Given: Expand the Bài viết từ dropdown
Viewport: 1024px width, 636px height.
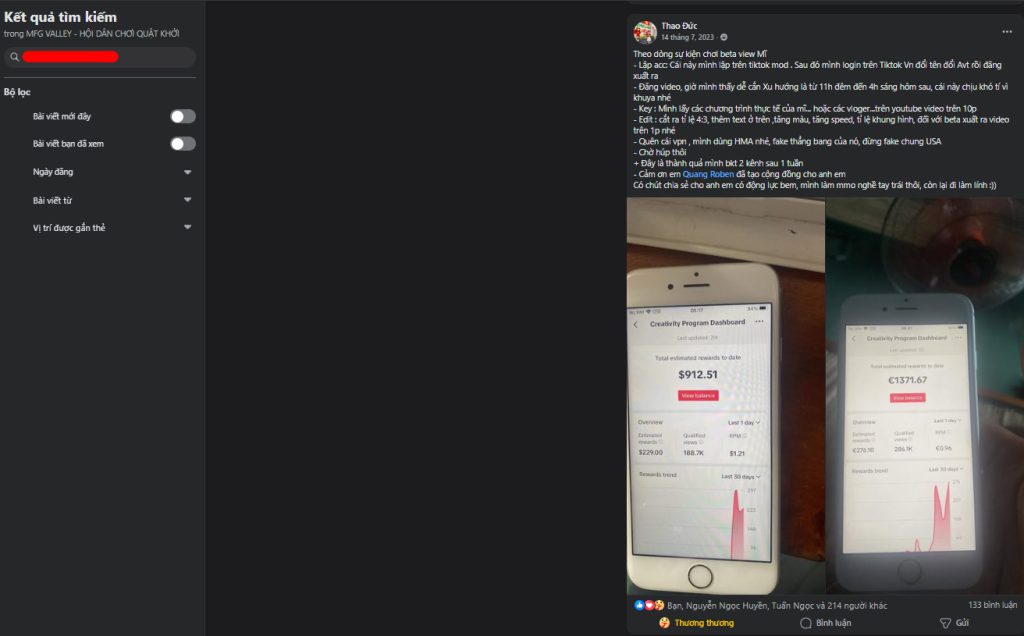Looking at the screenshot, I should [x=187, y=200].
